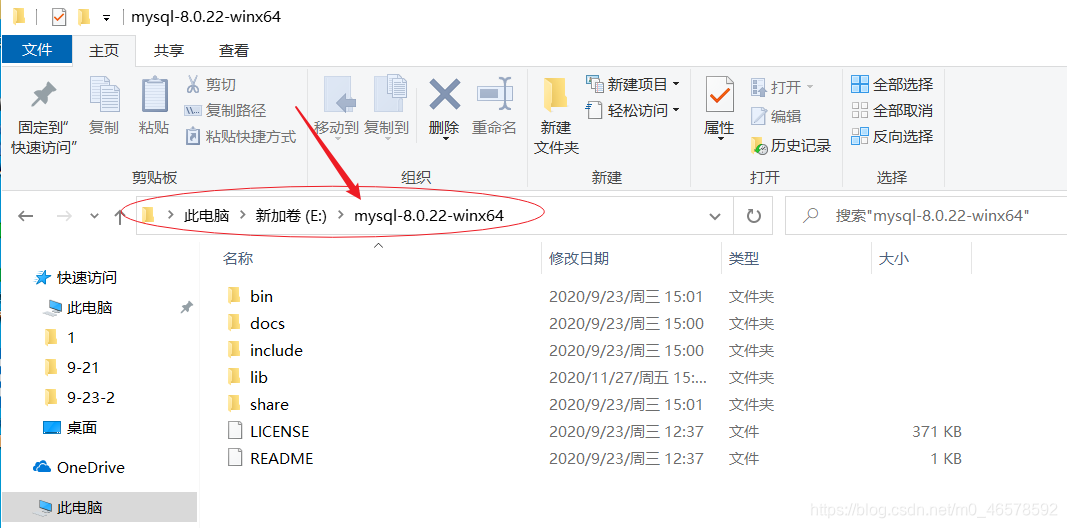Click 全部选择 (Select all)
The width and height of the screenshot is (1067, 528).
point(892,84)
